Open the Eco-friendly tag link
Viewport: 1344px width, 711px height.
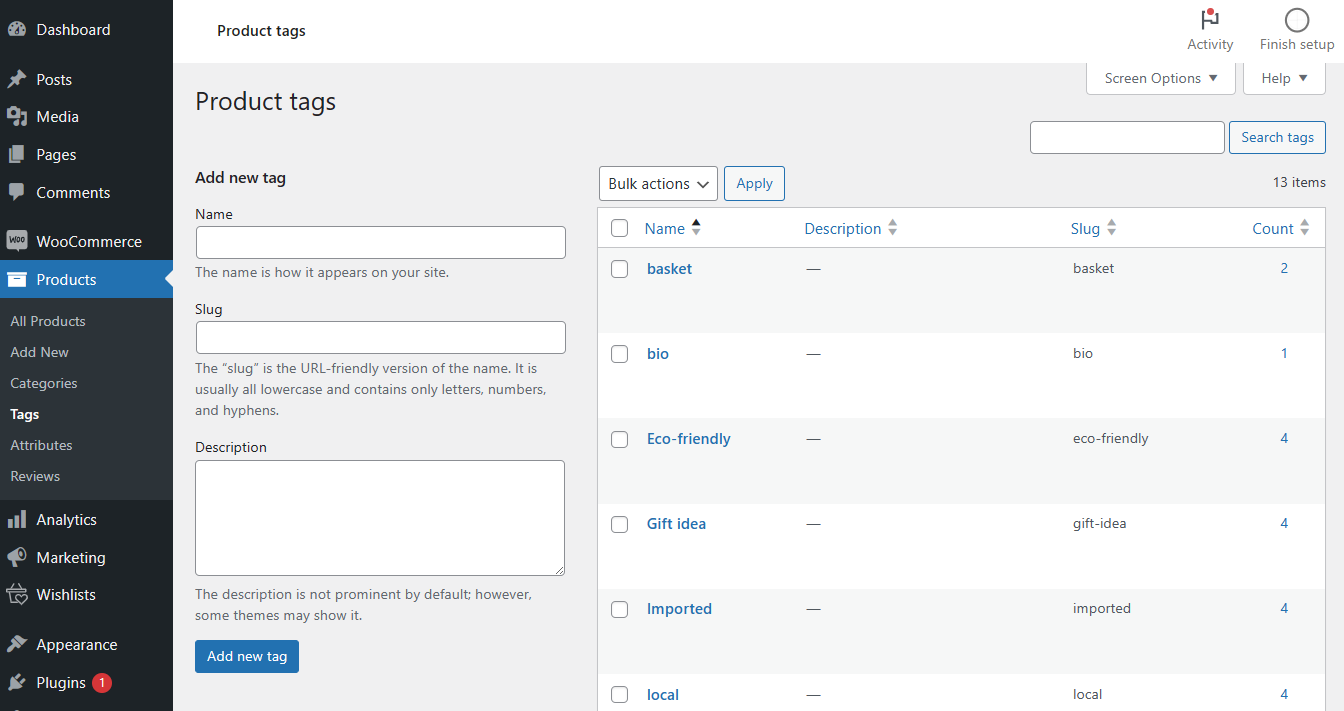(x=689, y=439)
